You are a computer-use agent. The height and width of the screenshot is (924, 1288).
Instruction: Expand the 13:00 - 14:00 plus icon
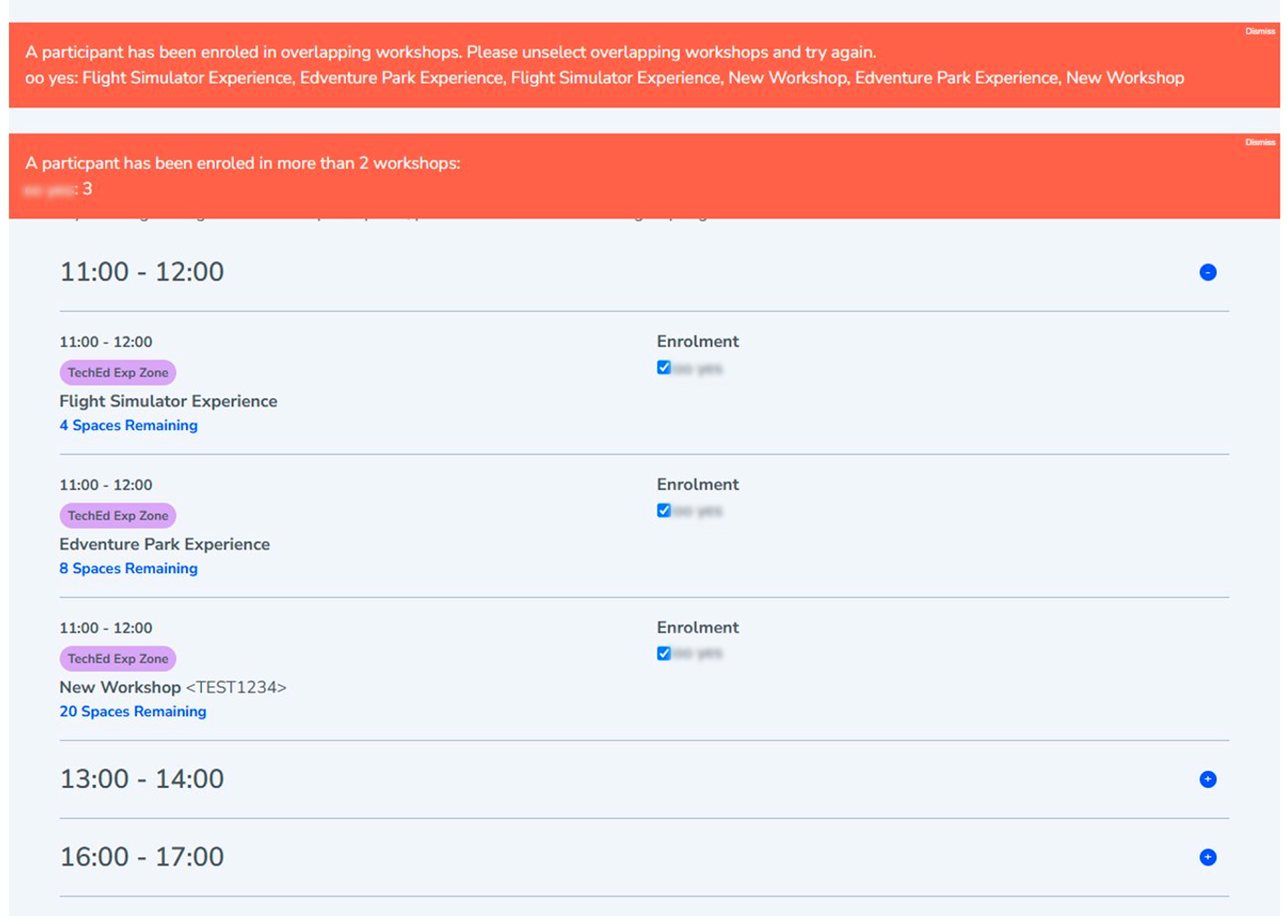point(1207,779)
